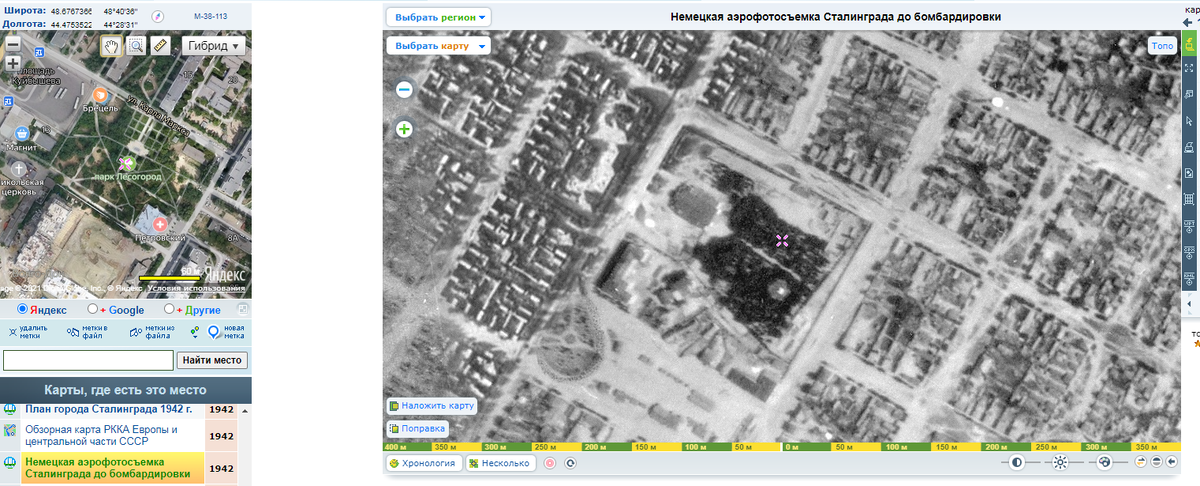Click the print icon in right sidebar
This screenshot has width=1200, height=486.
tap(1190, 146)
